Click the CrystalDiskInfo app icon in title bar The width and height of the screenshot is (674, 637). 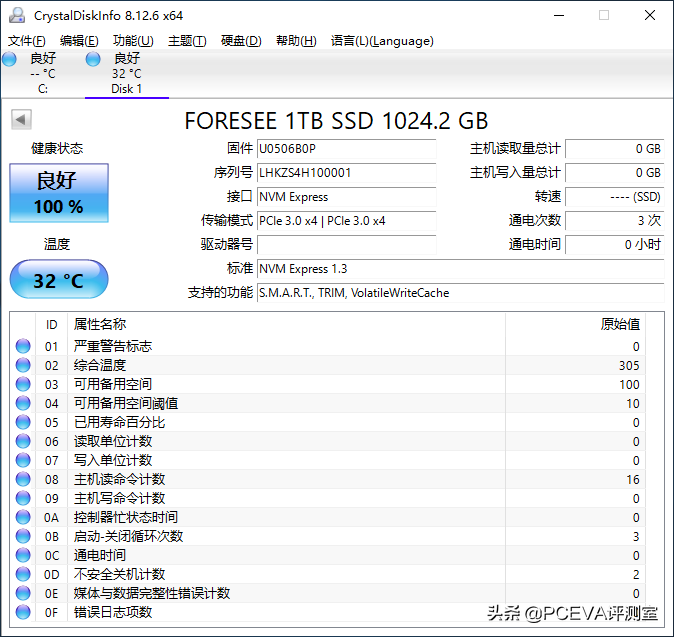coord(17,15)
